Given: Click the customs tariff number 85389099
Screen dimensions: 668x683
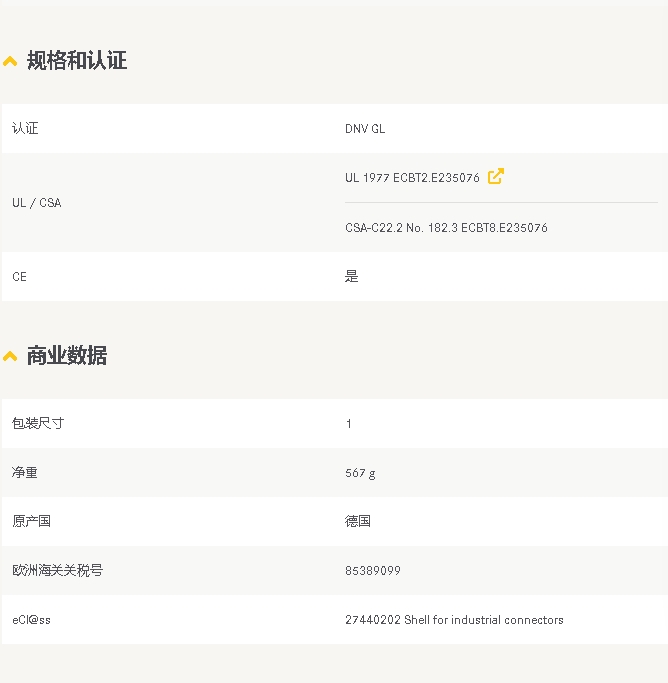Looking at the screenshot, I should [x=373, y=571].
